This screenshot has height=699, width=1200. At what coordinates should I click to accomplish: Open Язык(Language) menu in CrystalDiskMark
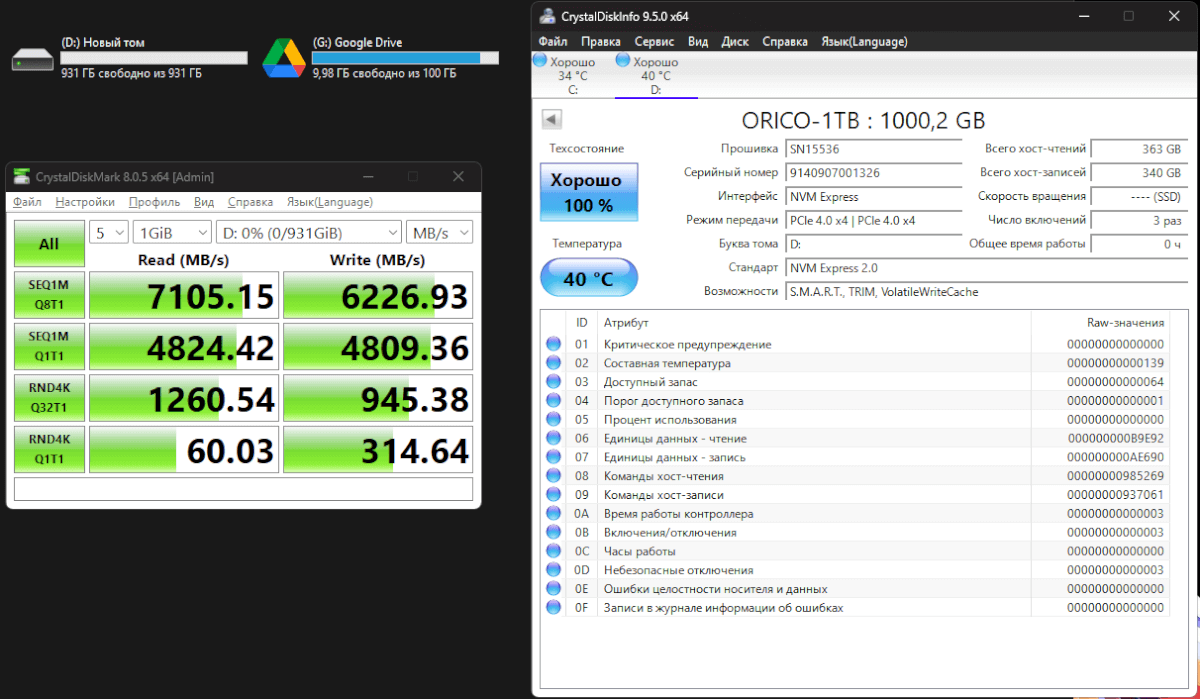point(329,202)
